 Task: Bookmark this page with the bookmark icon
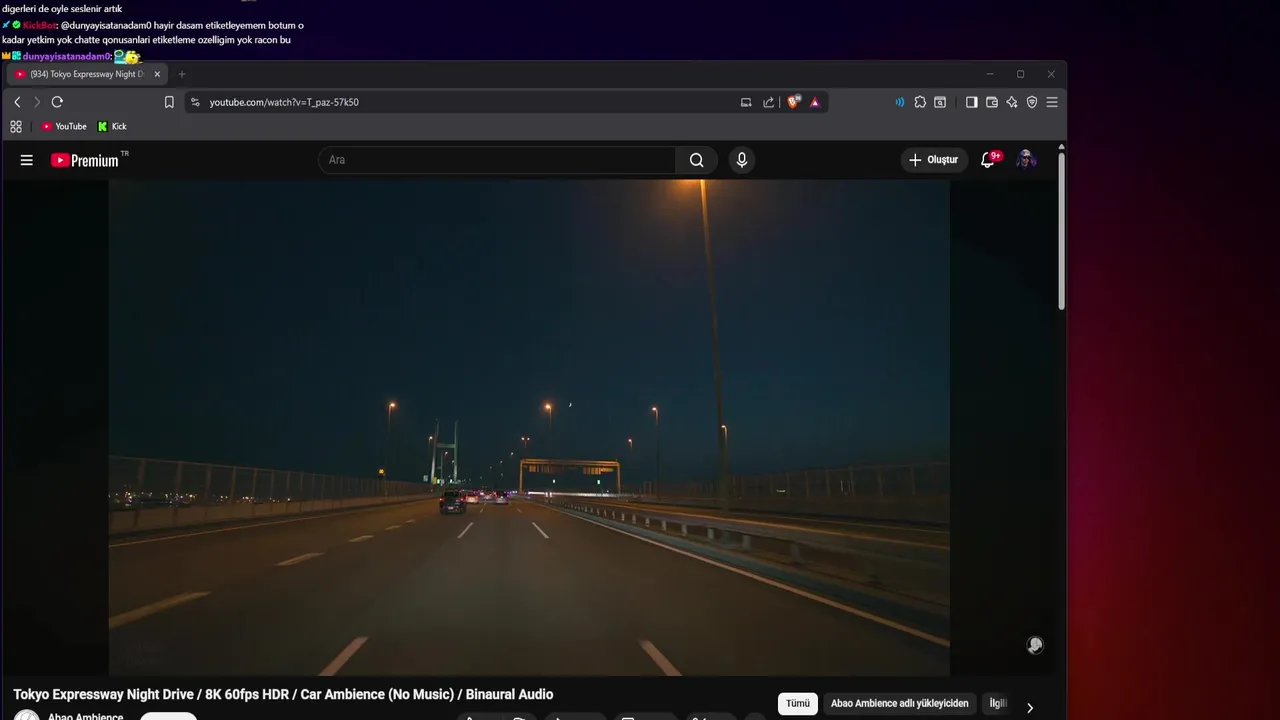(x=169, y=102)
